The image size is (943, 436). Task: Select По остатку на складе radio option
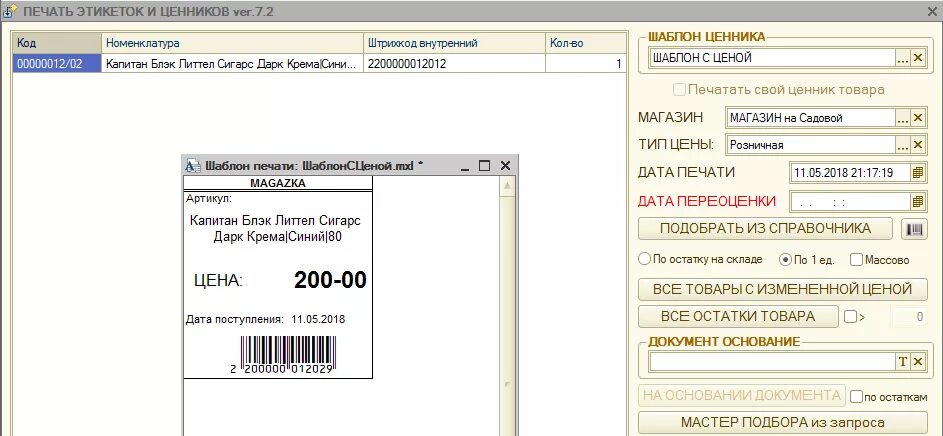pyautogui.click(x=644, y=260)
